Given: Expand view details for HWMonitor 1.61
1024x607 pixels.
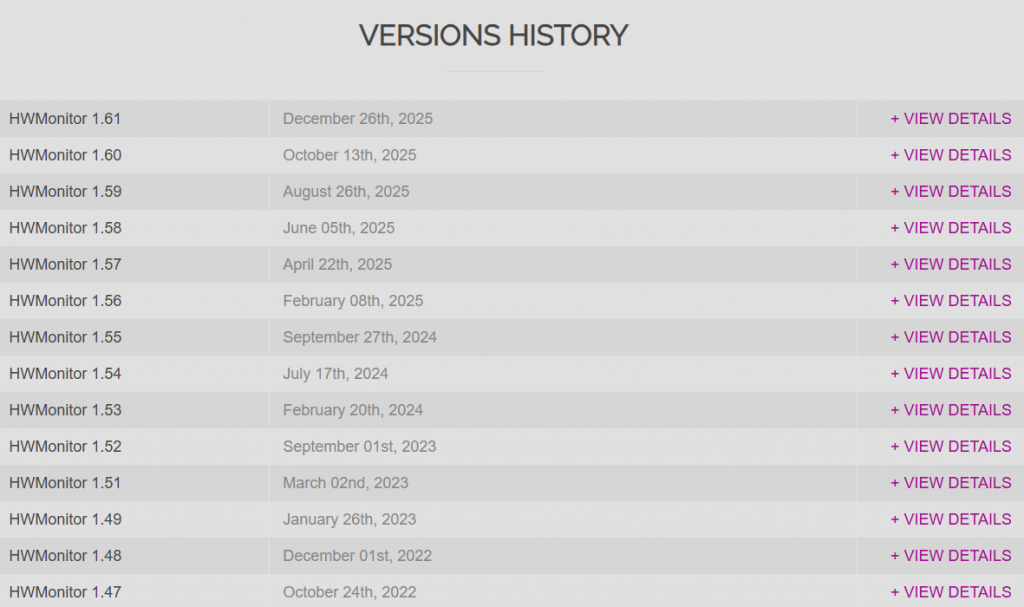Looking at the screenshot, I should 950,119.
